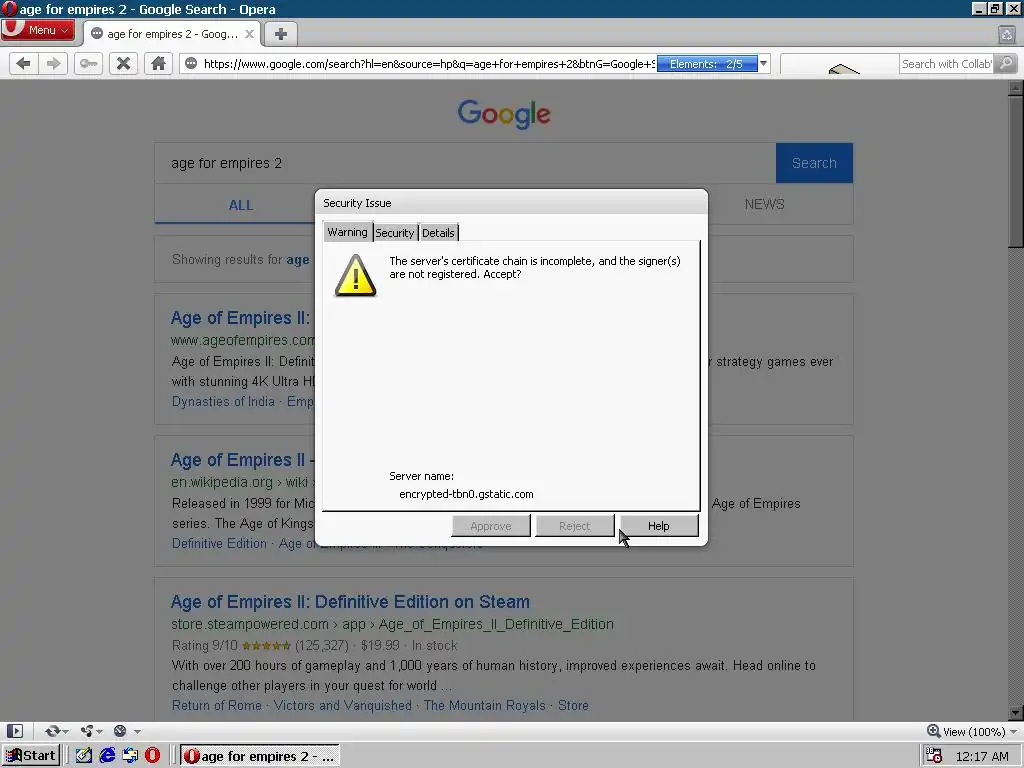Image resolution: width=1024 pixels, height=768 pixels.
Task: Open the closed tabs trash icon
Action: 1006,34
